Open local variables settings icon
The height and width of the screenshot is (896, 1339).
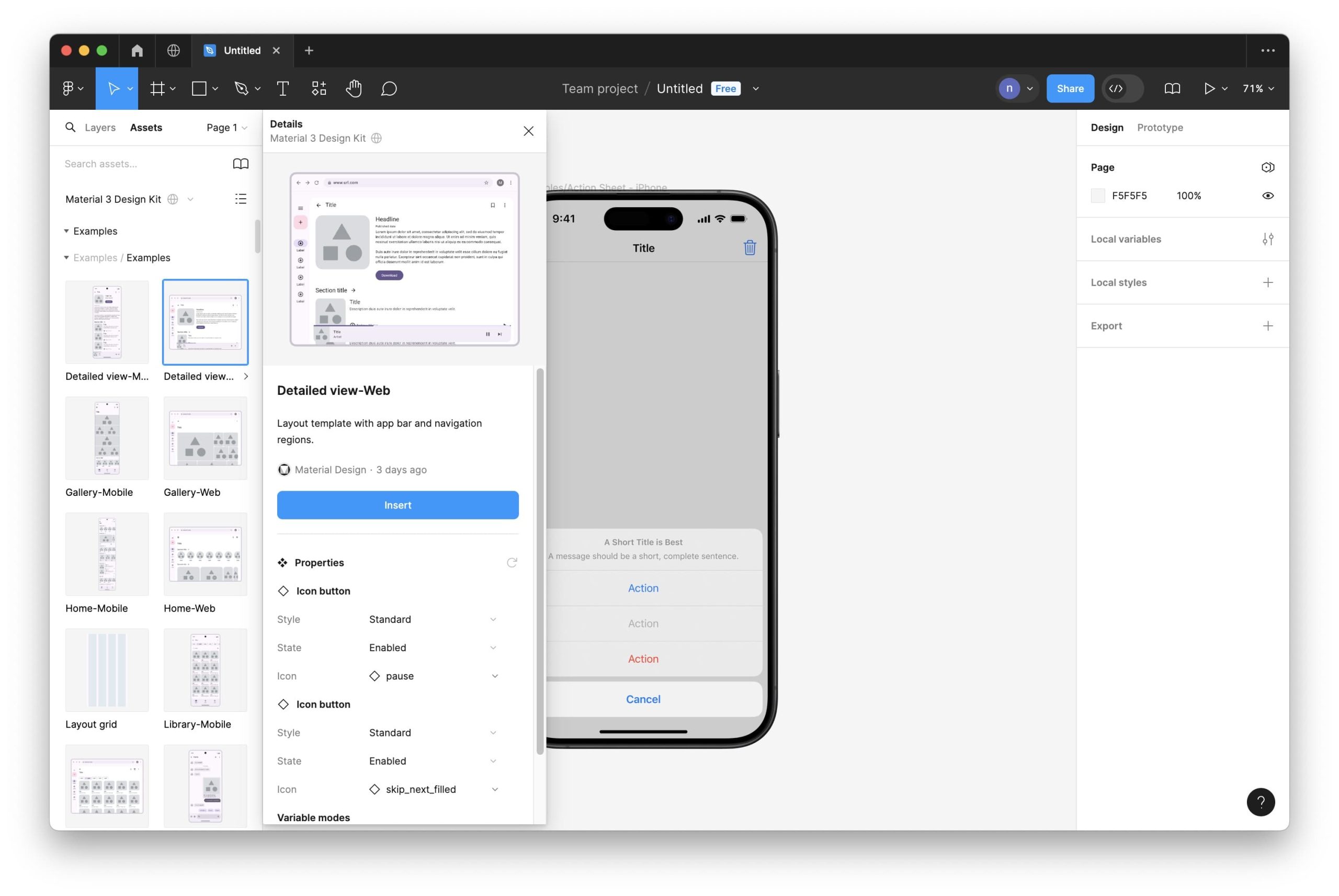(1267, 239)
